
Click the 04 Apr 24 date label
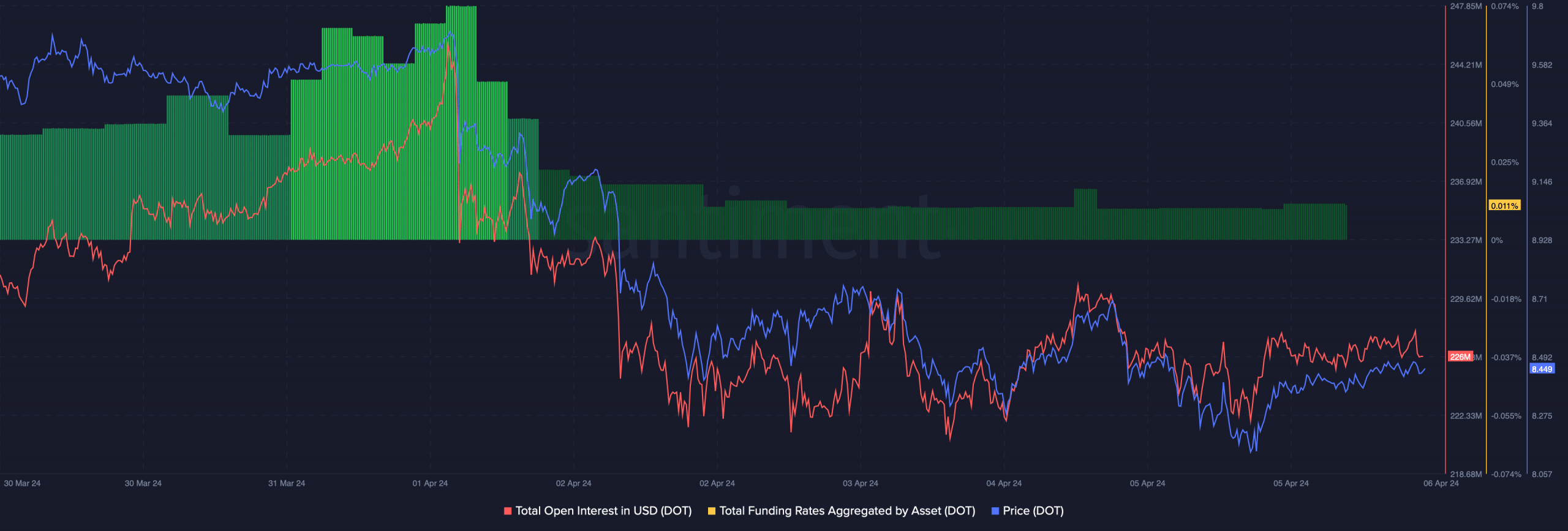(x=1004, y=483)
